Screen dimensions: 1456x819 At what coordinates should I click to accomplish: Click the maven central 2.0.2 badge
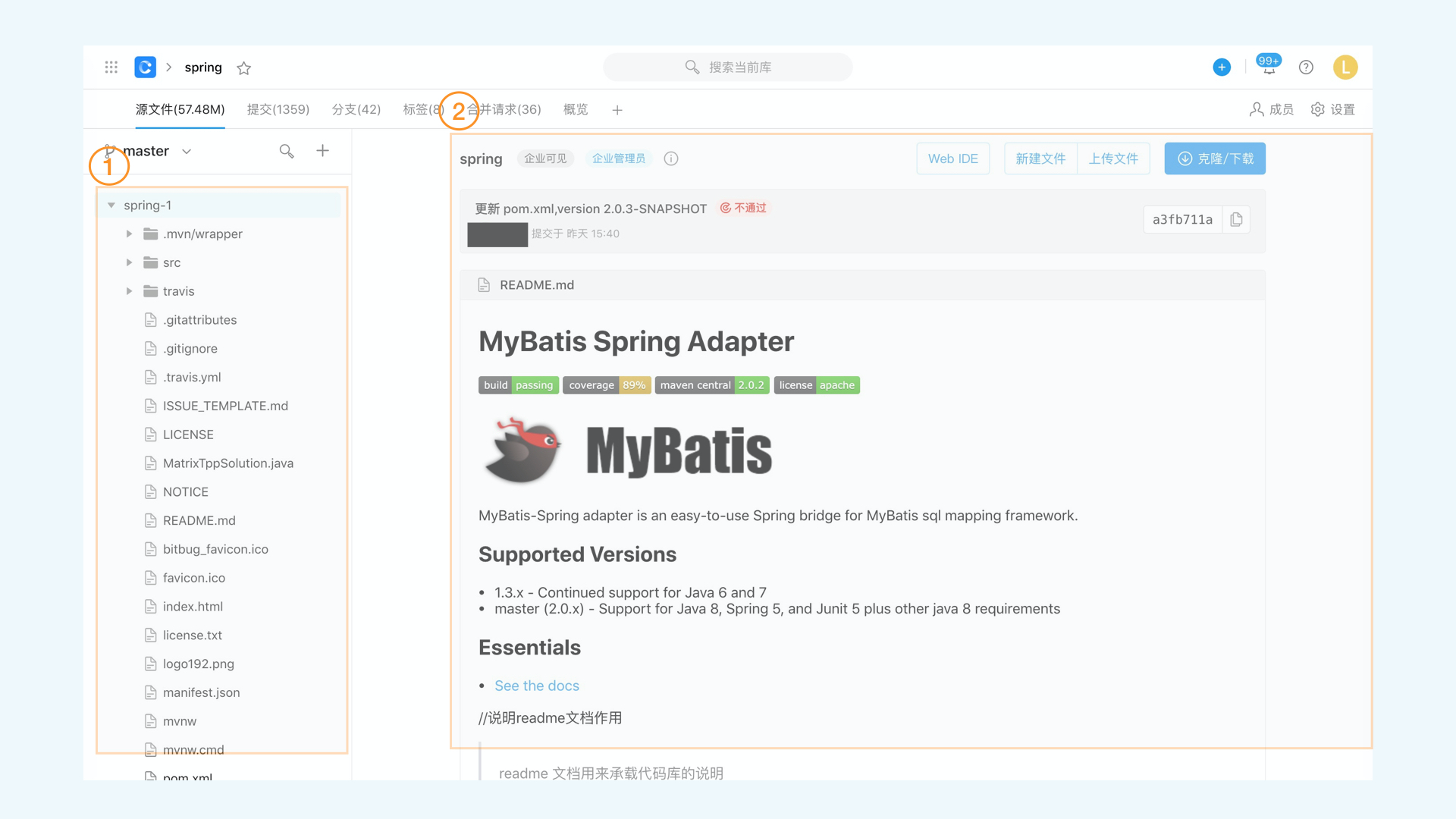[x=712, y=385]
